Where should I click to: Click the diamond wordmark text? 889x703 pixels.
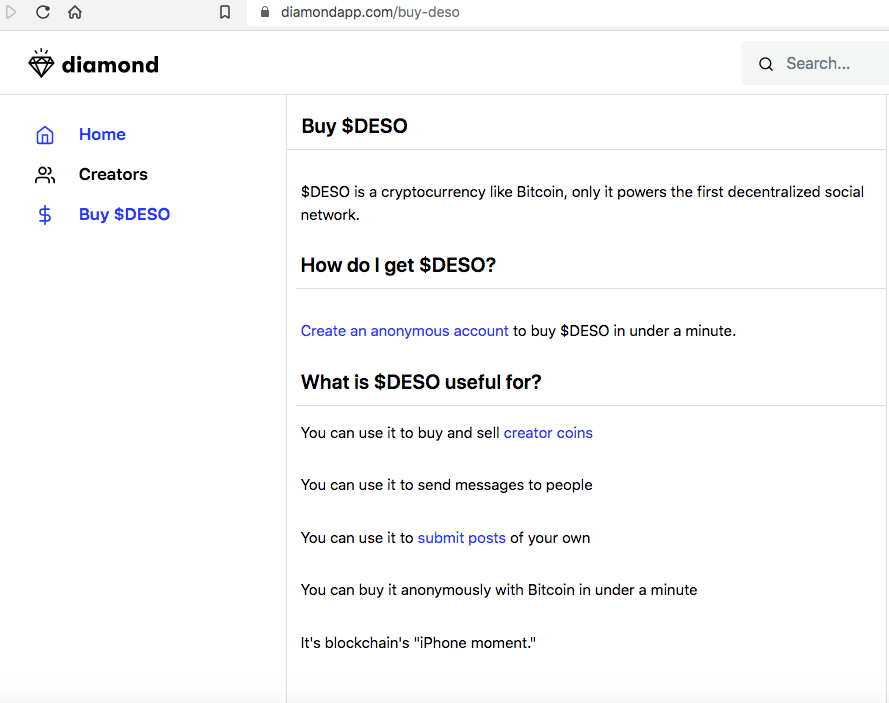[x=110, y=65]
